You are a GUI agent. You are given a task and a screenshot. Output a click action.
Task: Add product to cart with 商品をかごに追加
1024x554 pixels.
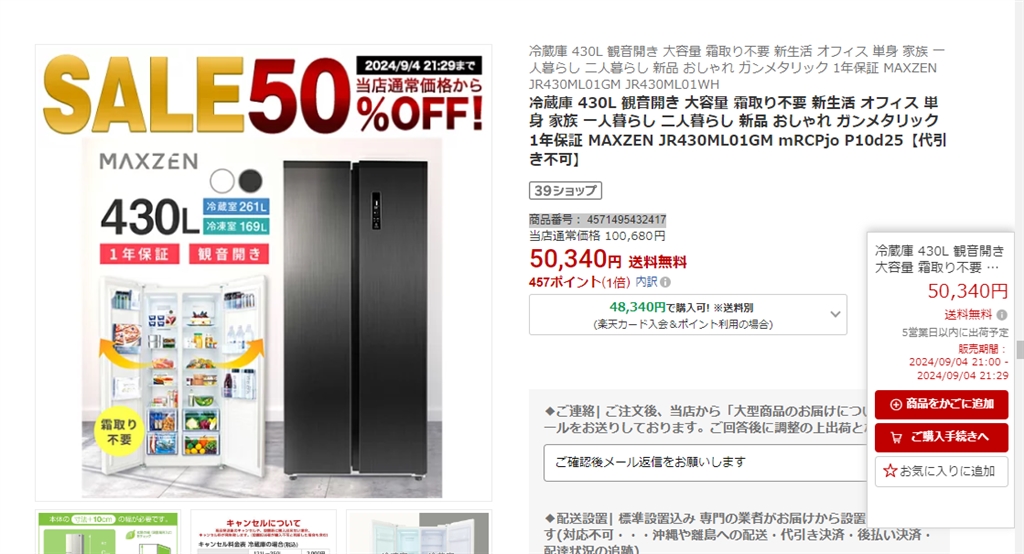click(941, 404)
